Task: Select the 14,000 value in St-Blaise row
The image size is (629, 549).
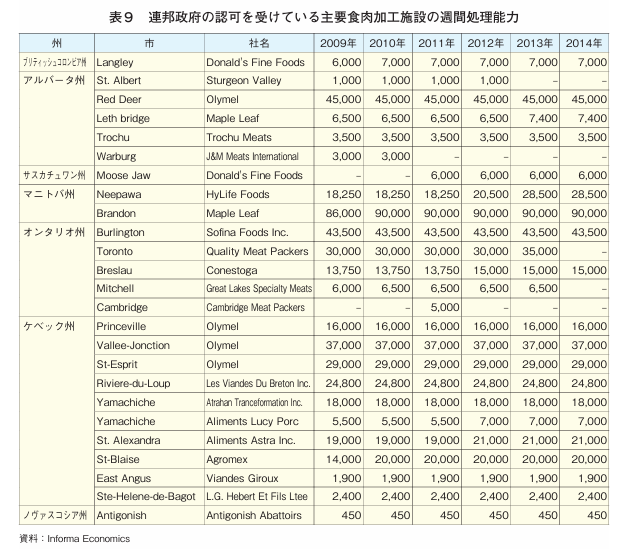Action: pyautogui.click(x=343, y=459)
